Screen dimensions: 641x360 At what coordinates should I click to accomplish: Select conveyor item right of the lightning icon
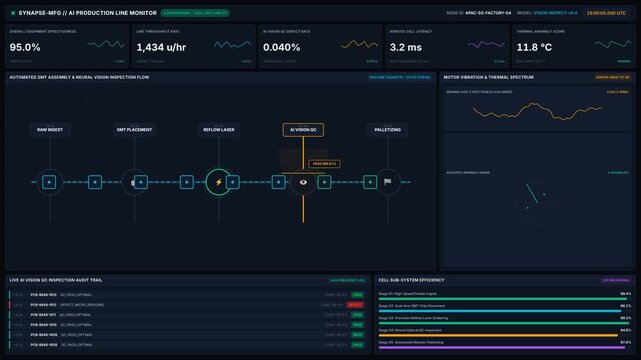point(233,182)
